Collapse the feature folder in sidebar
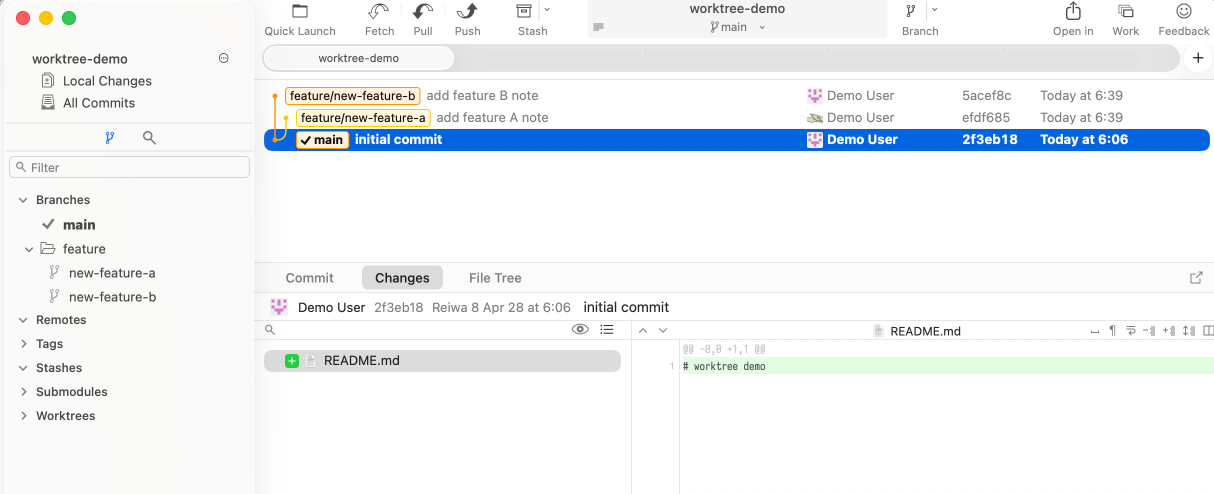Screen dimensions: 1214x494 (x=29, y=249)
